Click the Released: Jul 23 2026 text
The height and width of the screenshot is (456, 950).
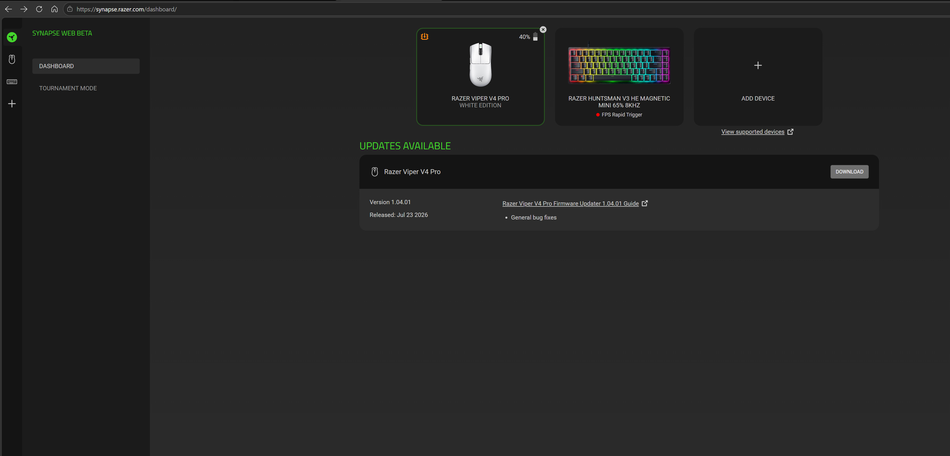[399, 215]
